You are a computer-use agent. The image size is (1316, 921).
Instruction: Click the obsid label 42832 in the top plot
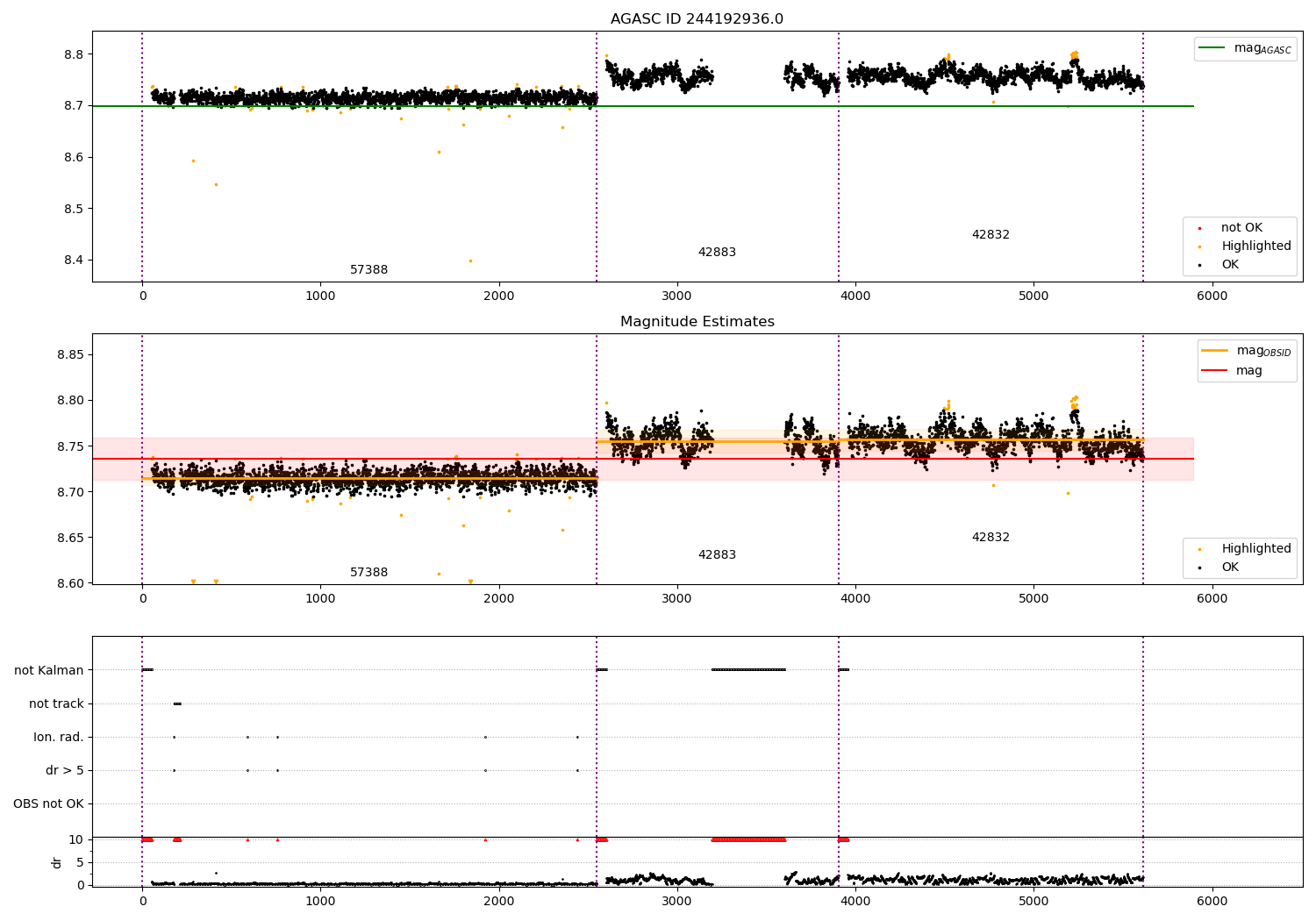click(x=991, y=235)
